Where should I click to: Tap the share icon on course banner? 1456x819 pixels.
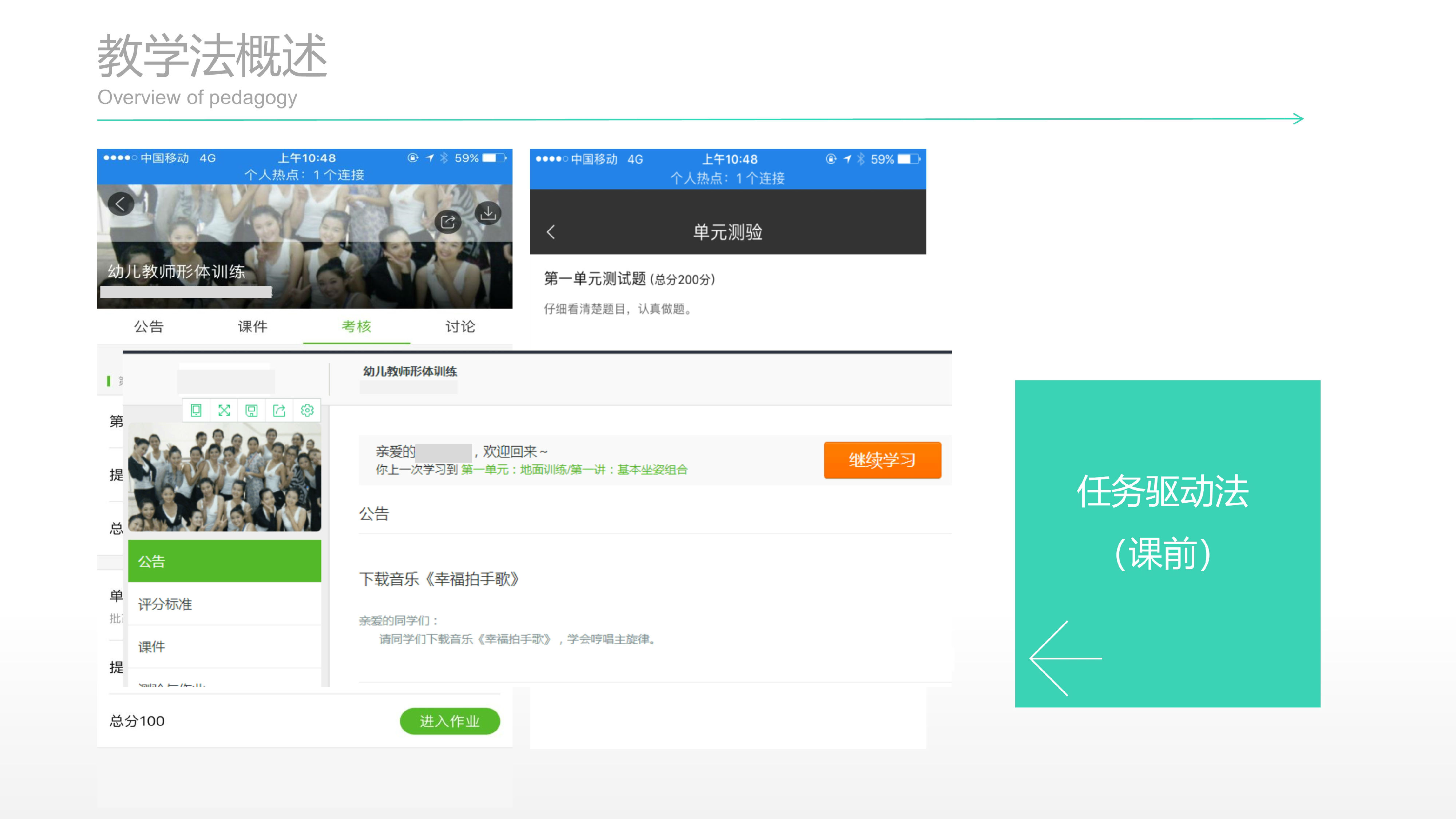pos(448,222)
